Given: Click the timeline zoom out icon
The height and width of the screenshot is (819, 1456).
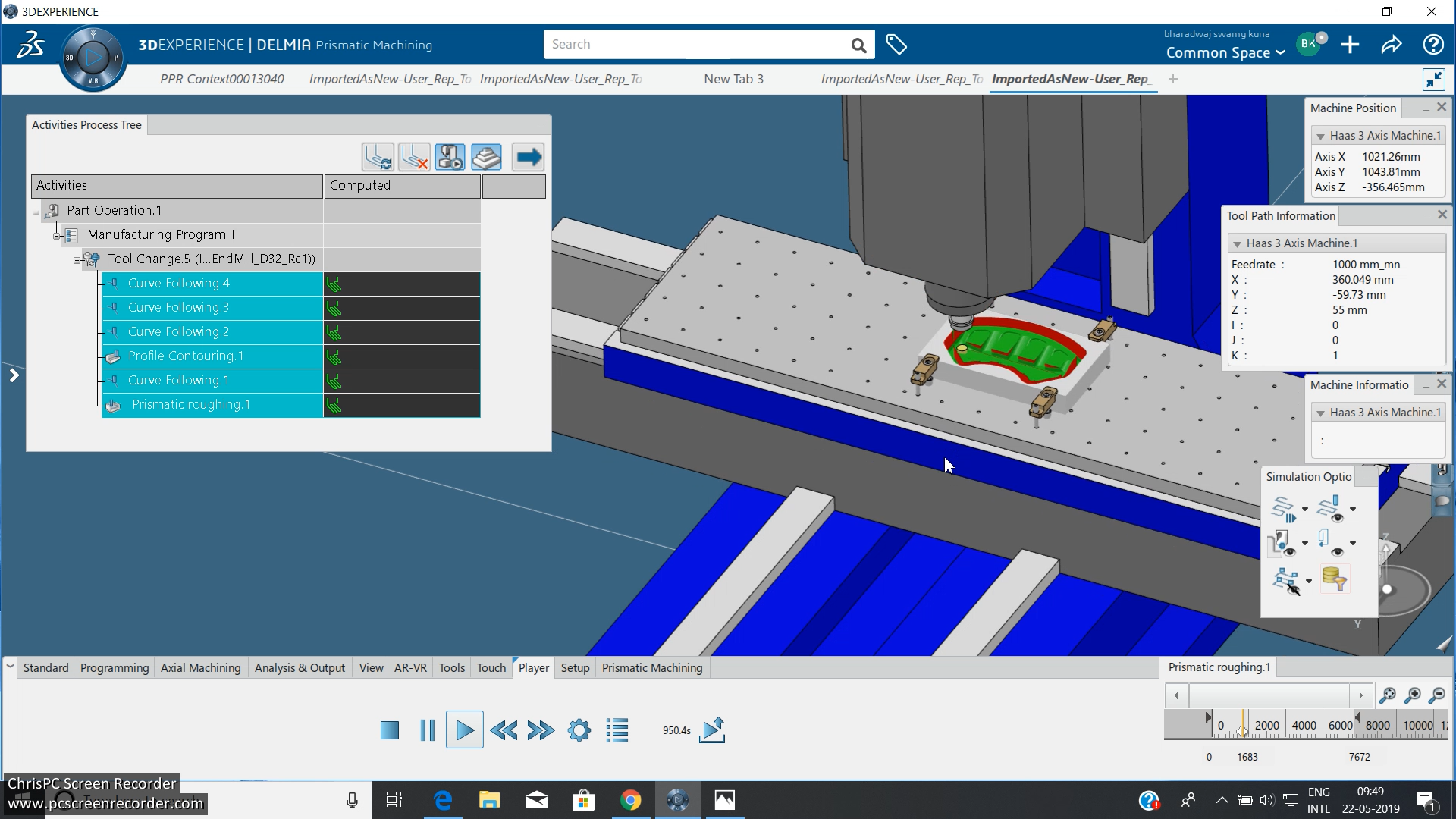Looking at the screenshot, I should pos(1437,695).
